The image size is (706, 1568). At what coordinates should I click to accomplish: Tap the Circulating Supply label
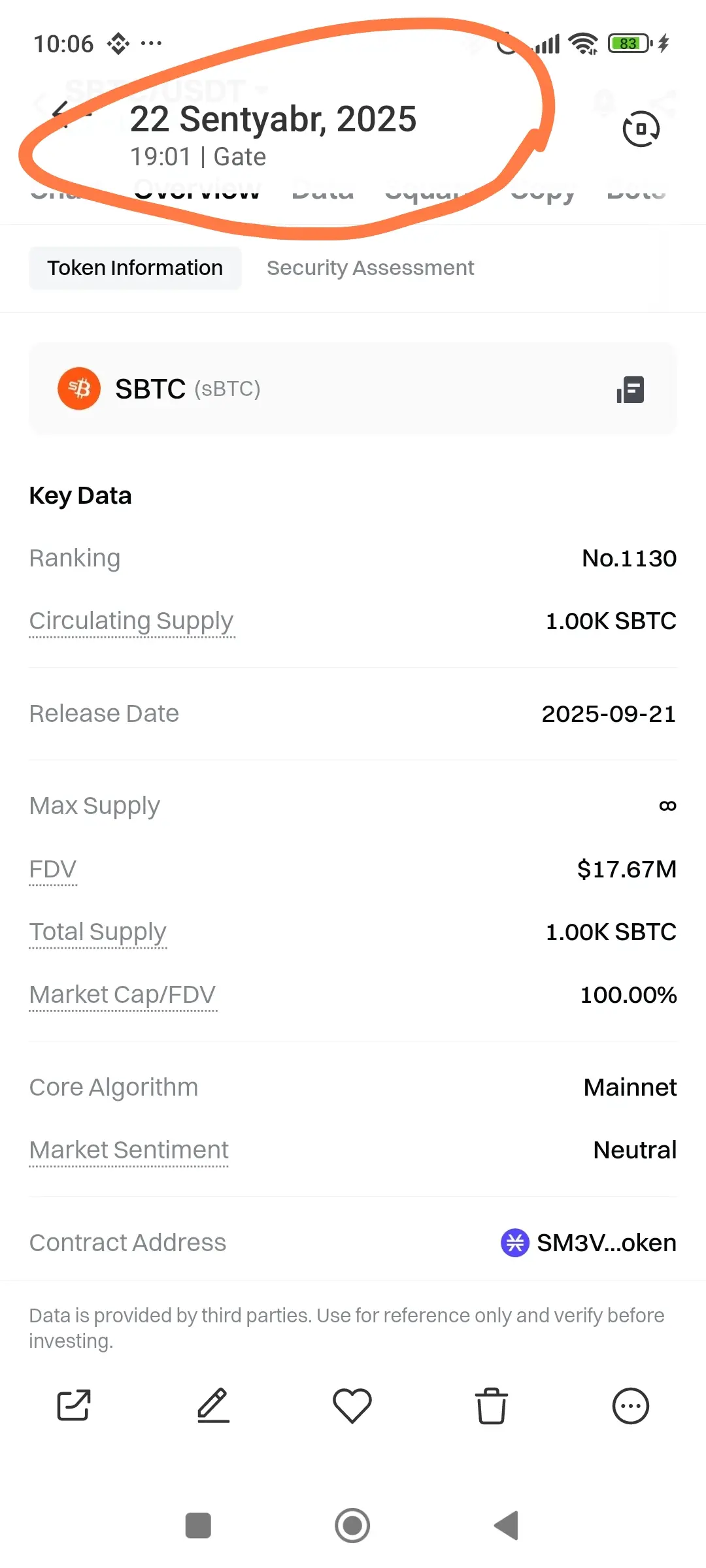(x=131, y=621)
